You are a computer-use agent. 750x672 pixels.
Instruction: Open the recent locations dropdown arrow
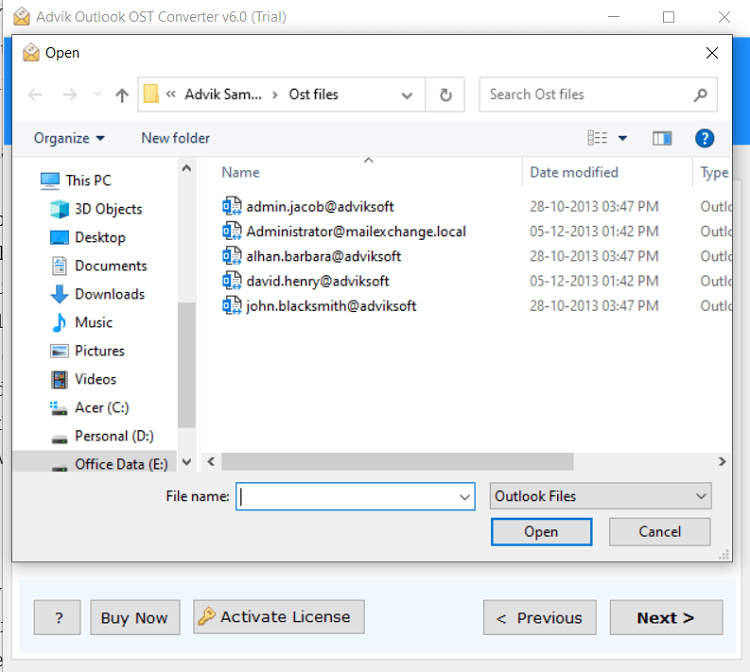coord(98,95)
